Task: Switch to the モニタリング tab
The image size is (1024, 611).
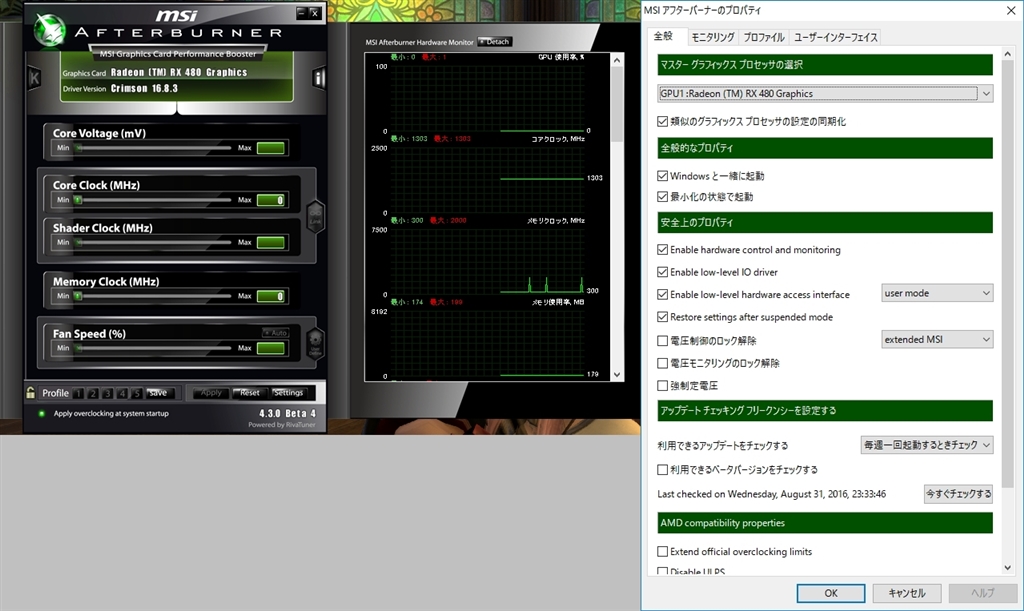Action: coord(712,38)
